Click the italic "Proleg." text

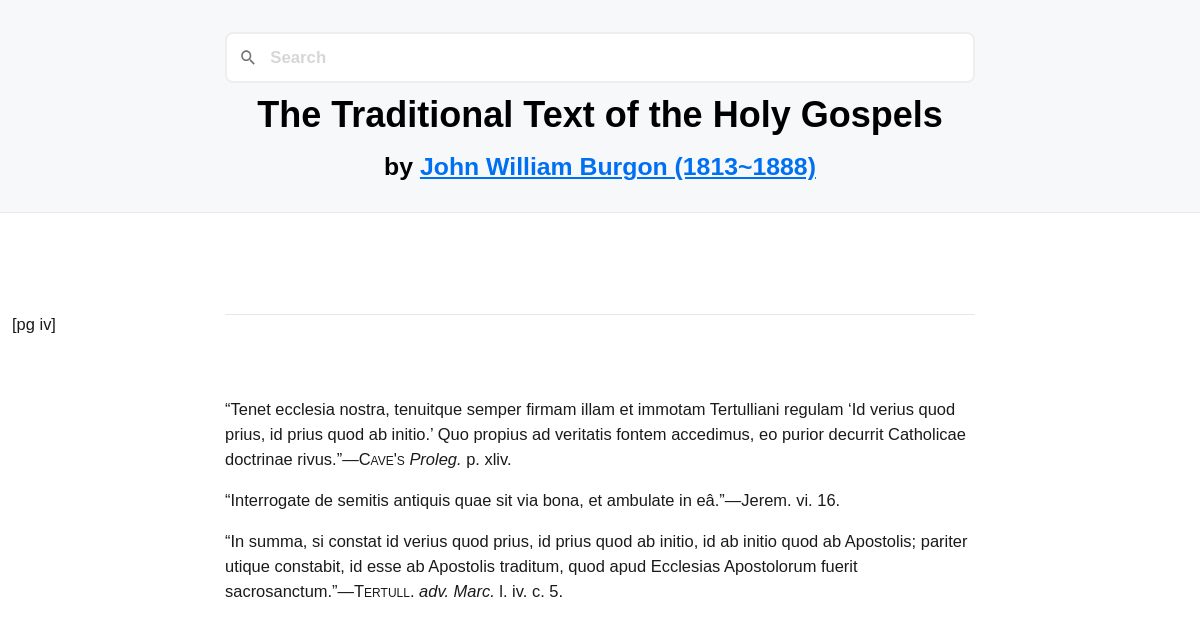coord(436,459)
